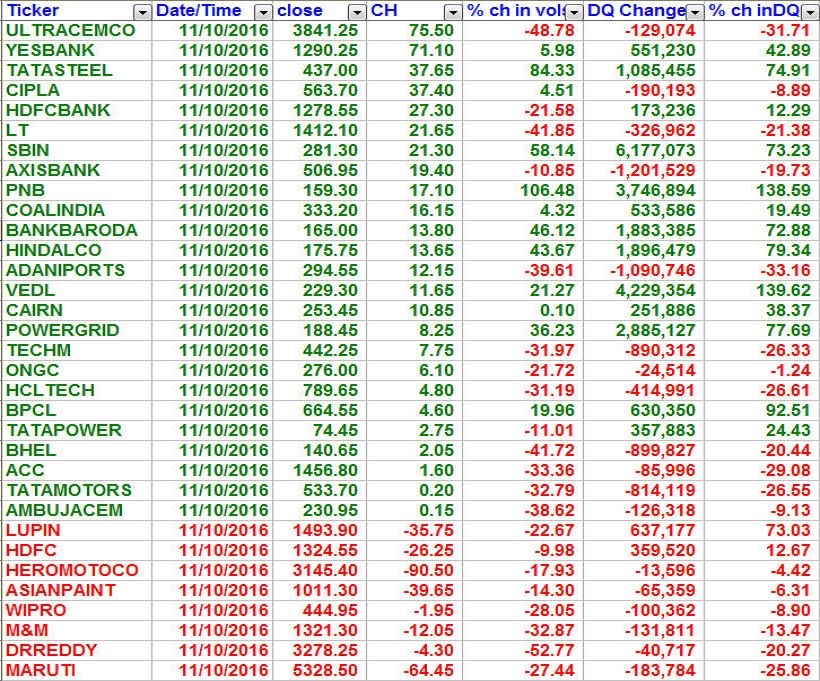Click the TATASTEEL ticker cell
The width and height of the screenshot is (820, 681).
[x=59, y=70]
